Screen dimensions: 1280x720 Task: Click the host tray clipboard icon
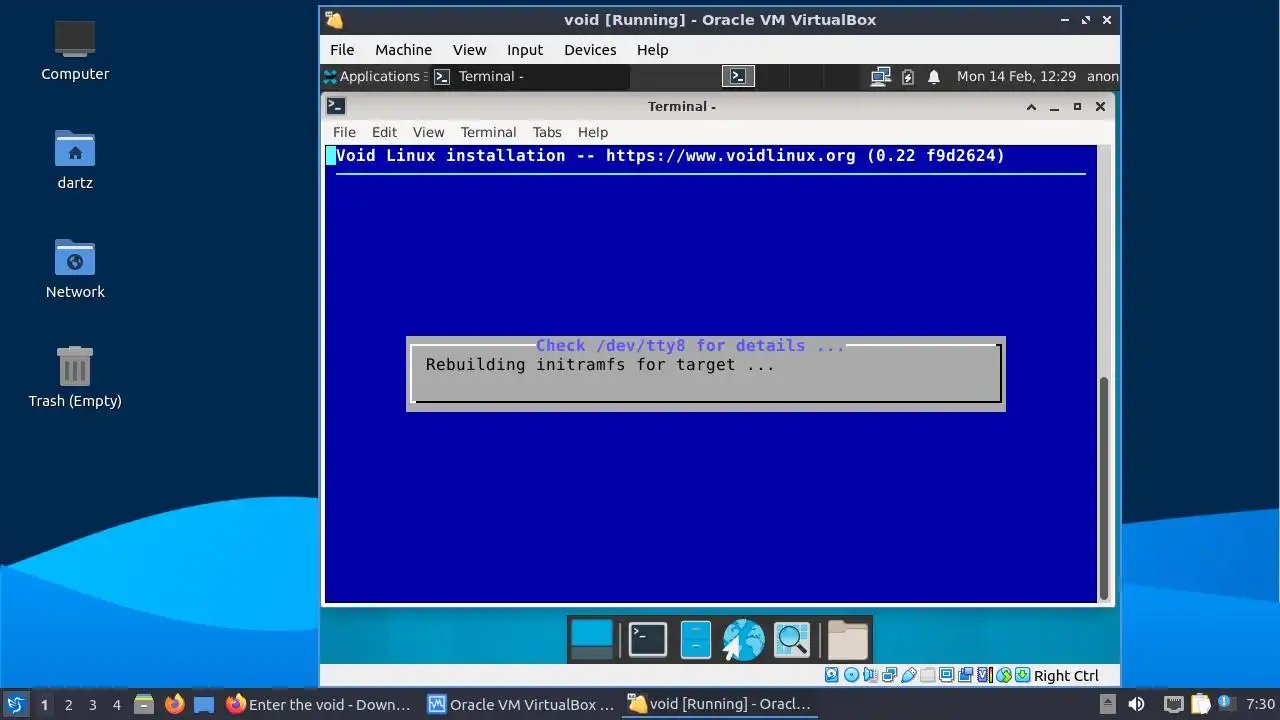[x=1200, y=704]
